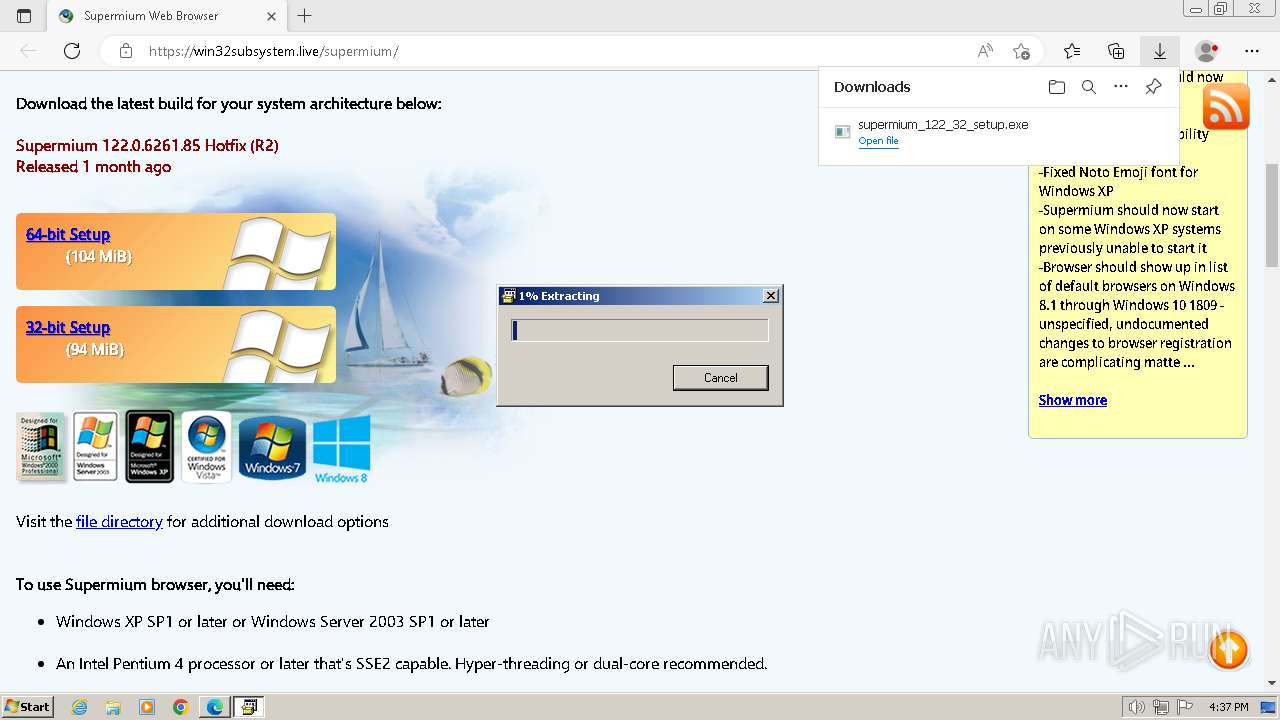Select the Supermium Web Browser tab
1280x720 pixels.
[168, 16]
